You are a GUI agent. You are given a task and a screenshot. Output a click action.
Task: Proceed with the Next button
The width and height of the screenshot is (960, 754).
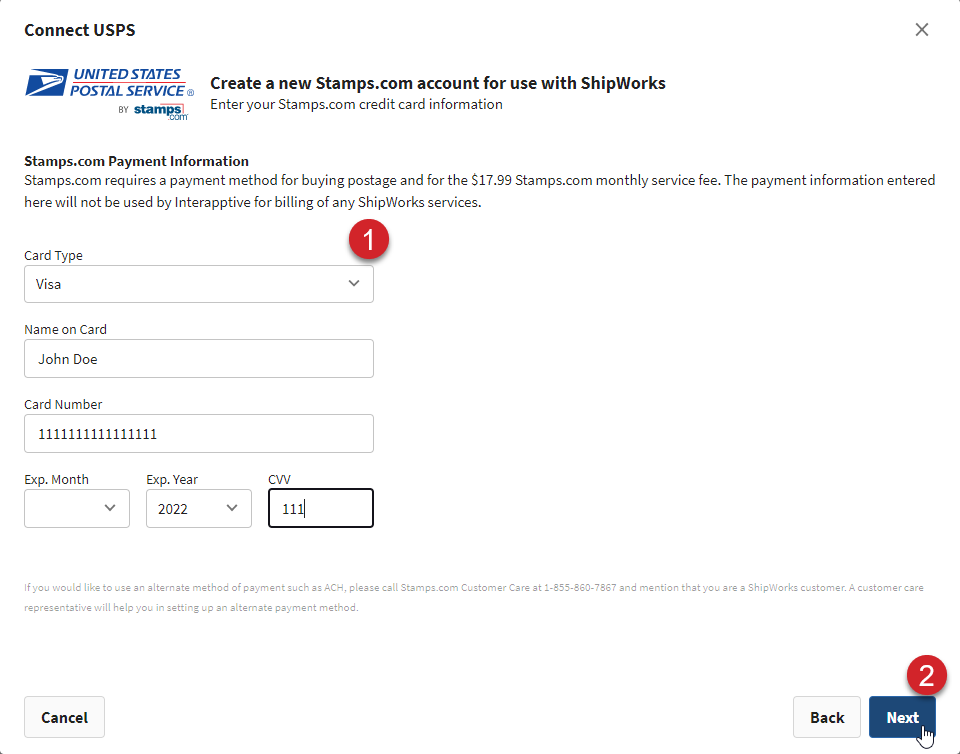tap(902, 717)
